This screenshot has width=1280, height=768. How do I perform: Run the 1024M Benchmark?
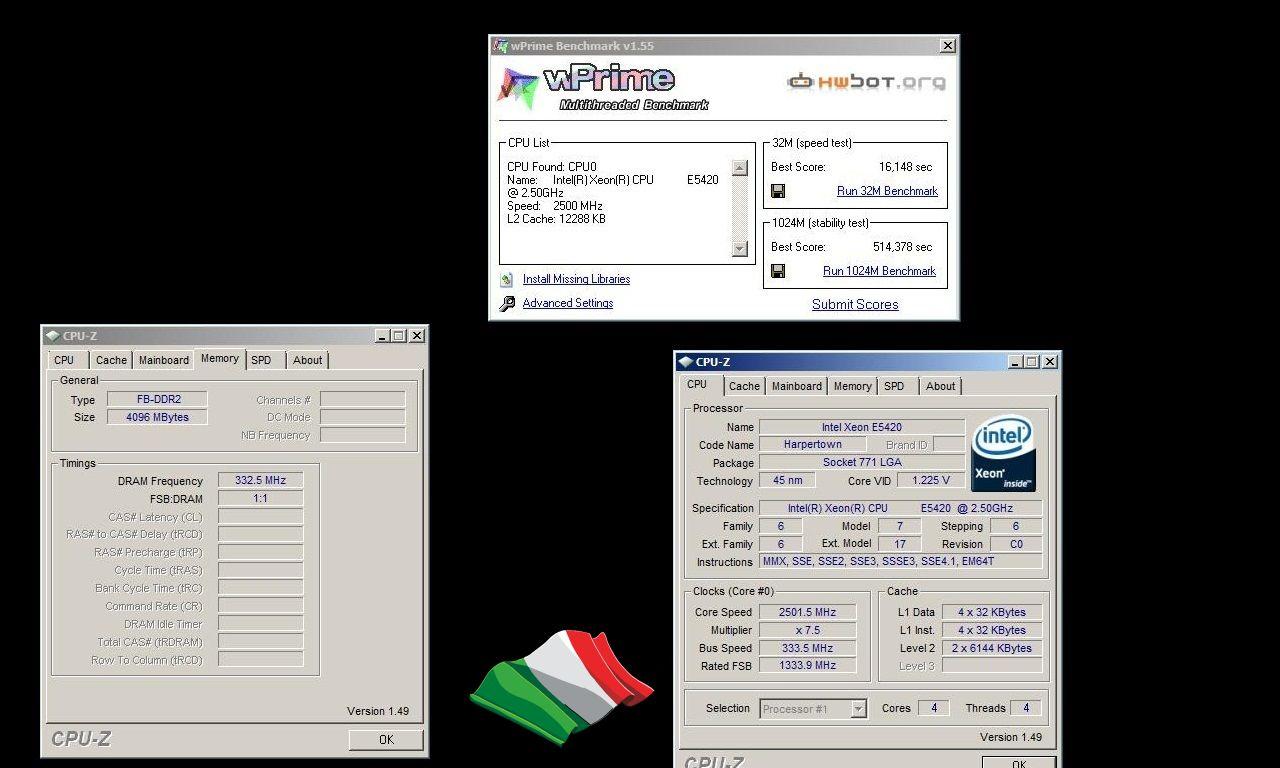tap(879, 271)
